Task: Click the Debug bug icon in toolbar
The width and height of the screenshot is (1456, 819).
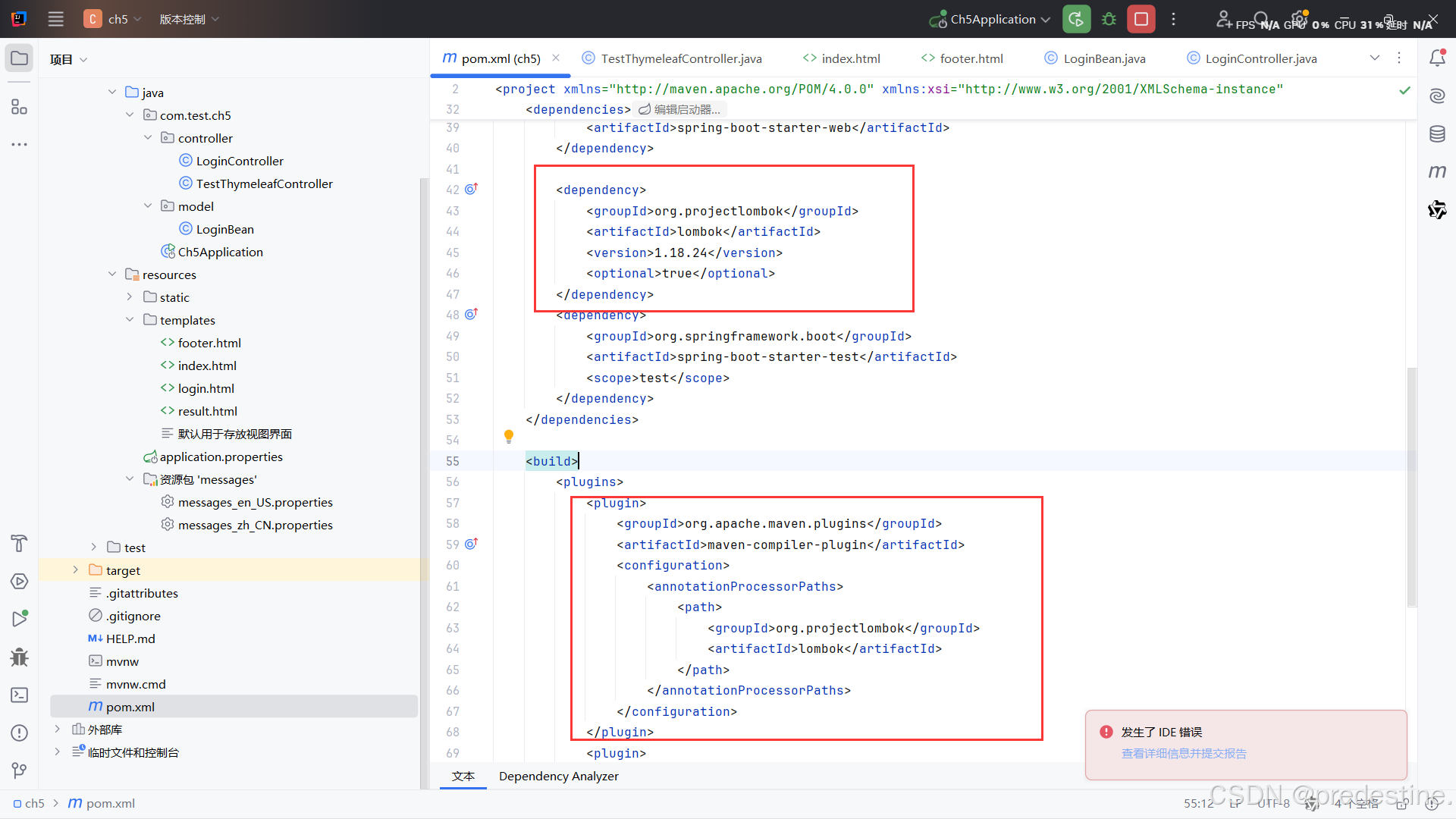Action: point(1109,19)
